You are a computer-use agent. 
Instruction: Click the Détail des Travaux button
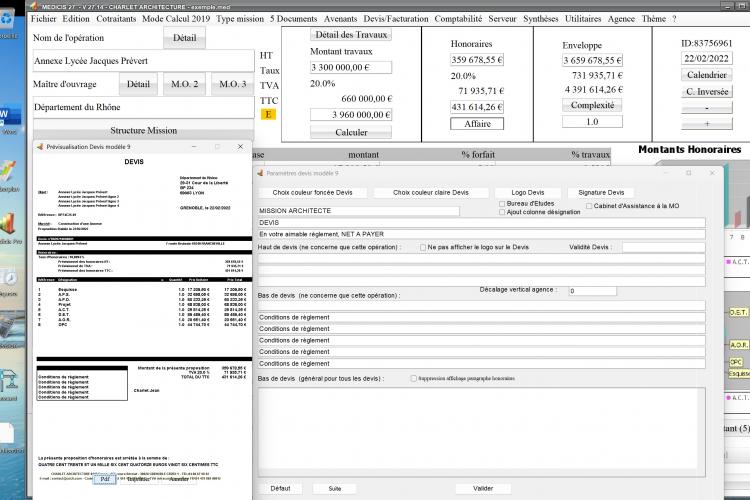351,34
